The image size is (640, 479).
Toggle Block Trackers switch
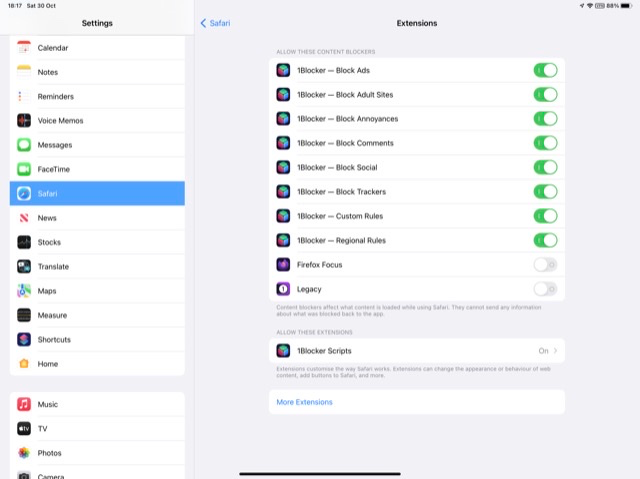click(x=545, y=191)
